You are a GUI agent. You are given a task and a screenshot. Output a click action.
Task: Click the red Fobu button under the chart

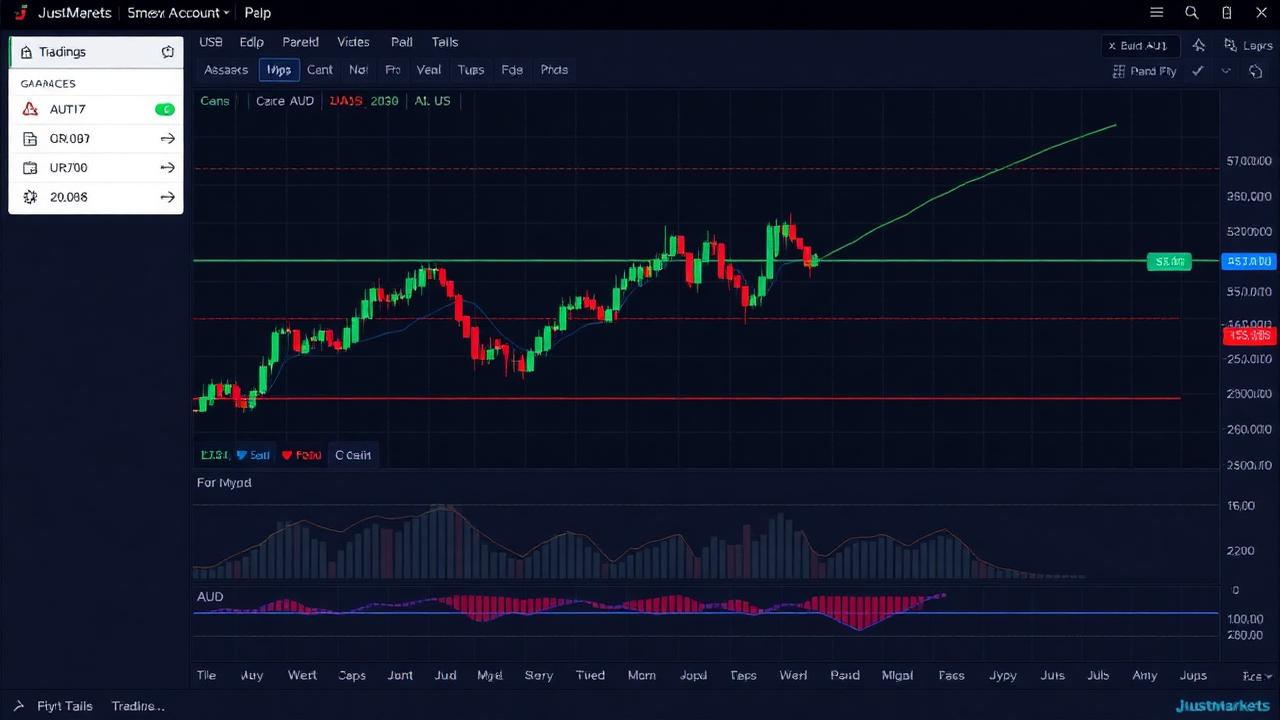(302, 455)
